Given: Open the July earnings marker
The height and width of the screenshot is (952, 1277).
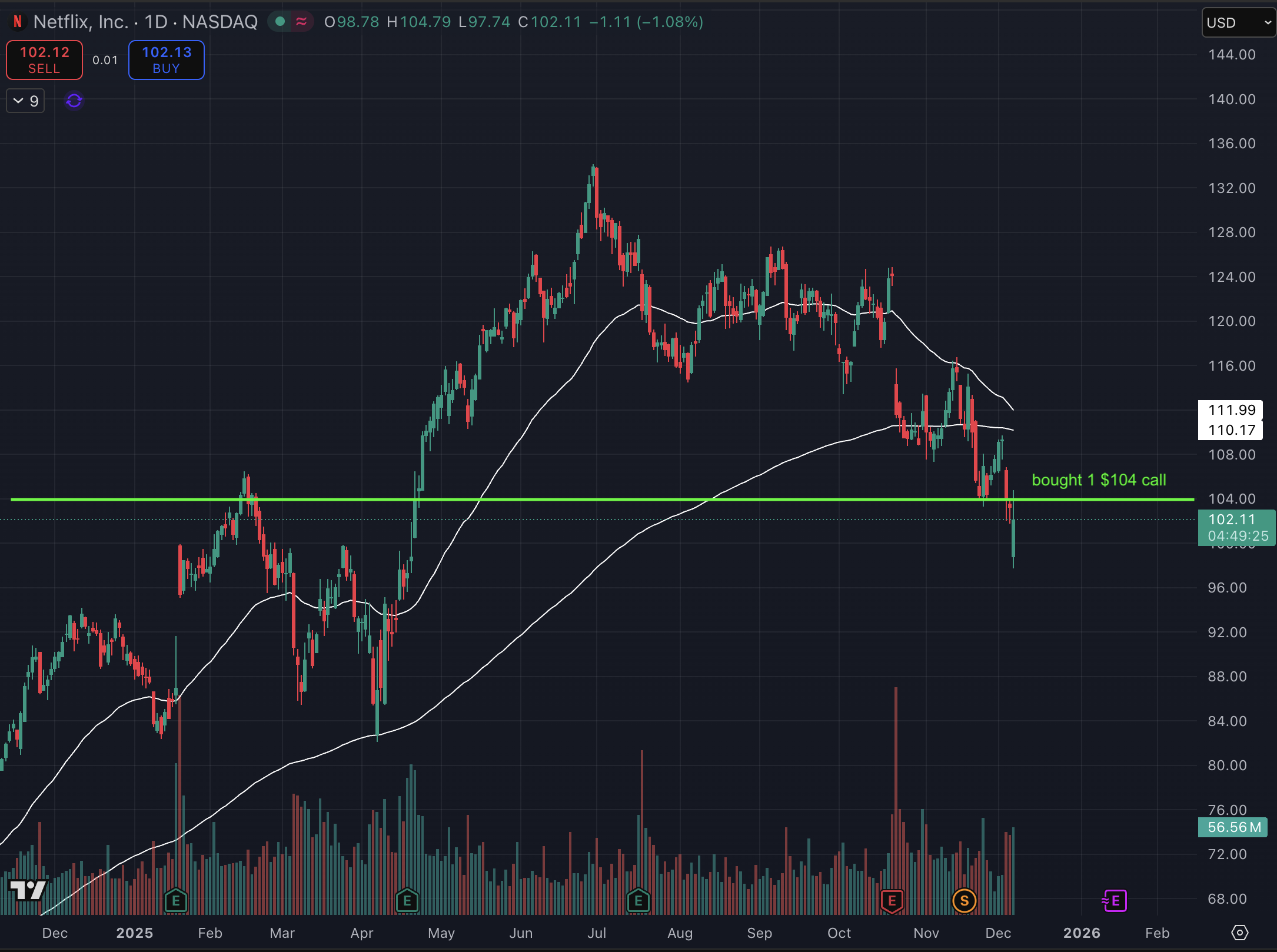Looking at the screenshot, I should (638, 900).
